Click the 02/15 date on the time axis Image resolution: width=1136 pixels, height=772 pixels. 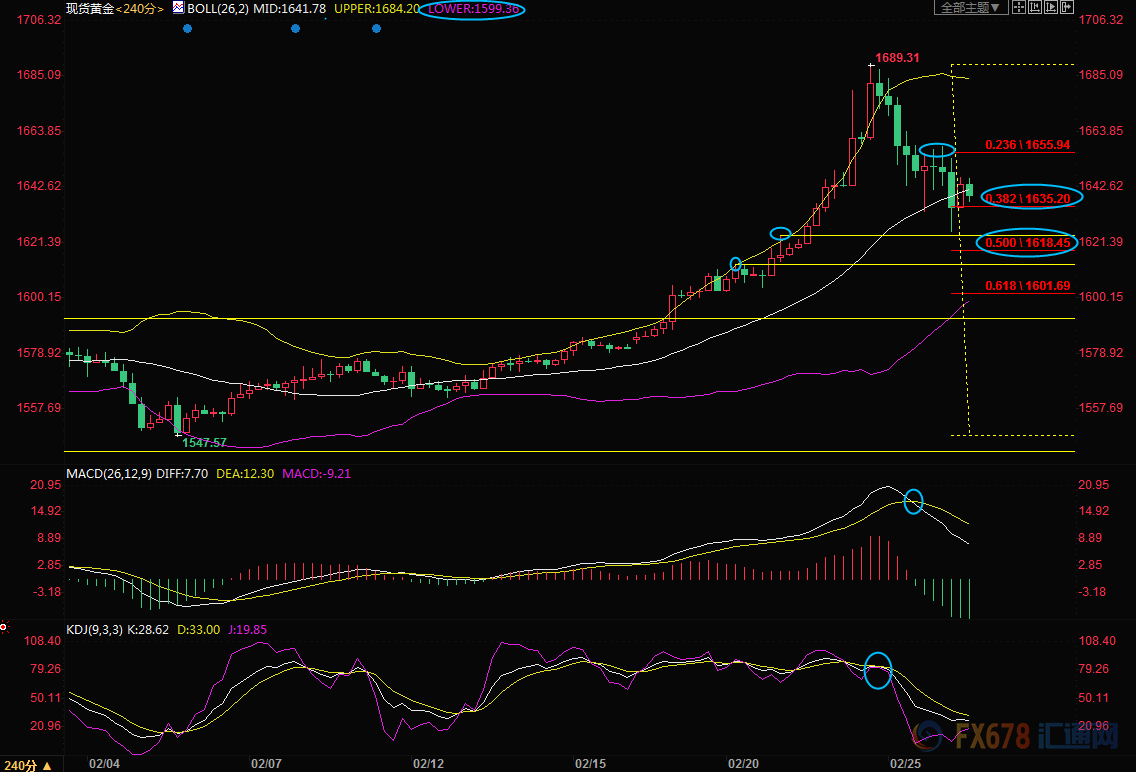click(x=590, y=764)
